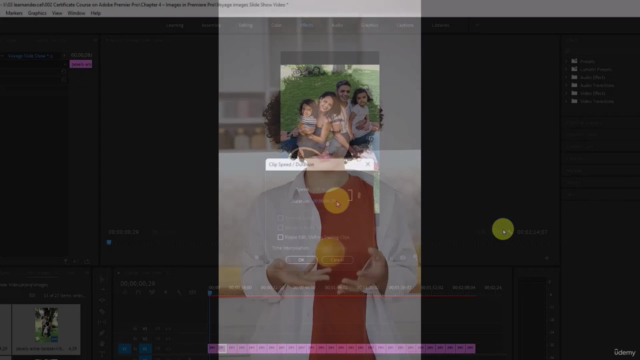640x360 pixels.
Task: Switch to the Effects workspace tab
Action: [x=307, y=25]
